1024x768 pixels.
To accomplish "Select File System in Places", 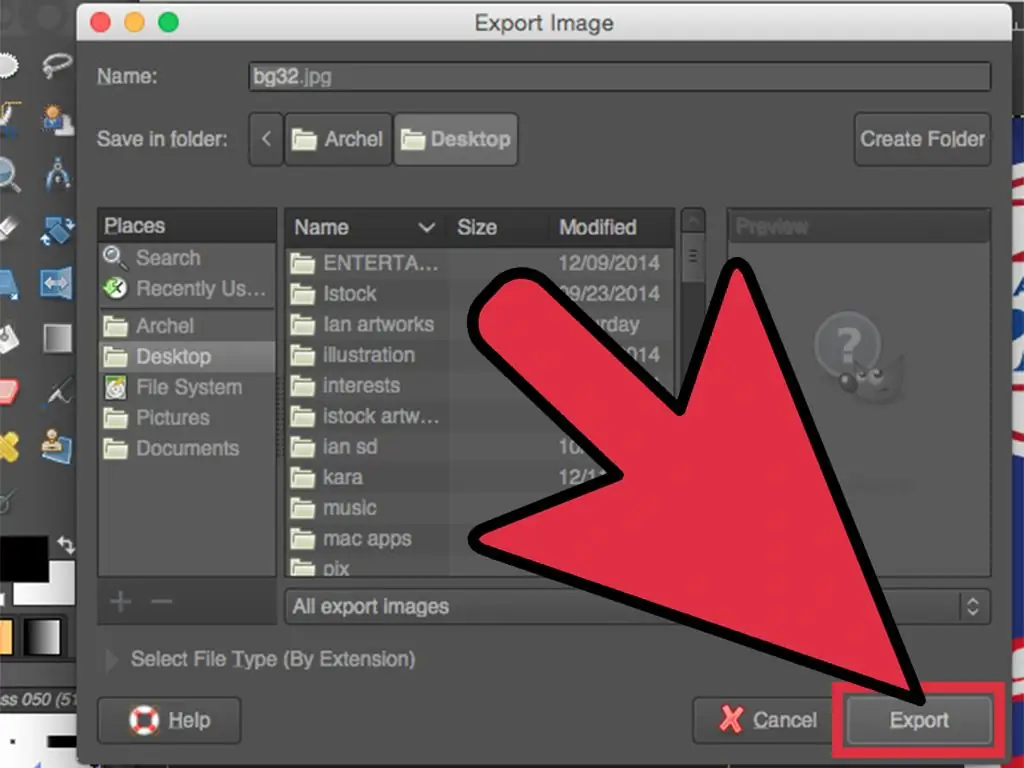I will (x=187, y=387).
